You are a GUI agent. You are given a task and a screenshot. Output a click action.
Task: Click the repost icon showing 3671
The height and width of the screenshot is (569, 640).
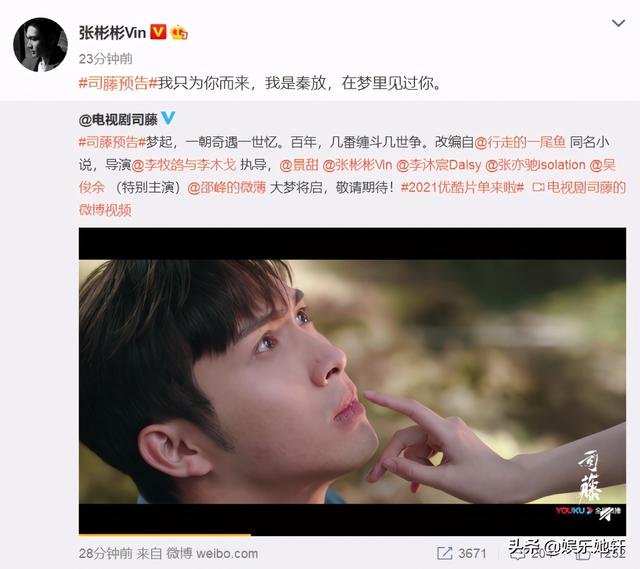(444, 553)
